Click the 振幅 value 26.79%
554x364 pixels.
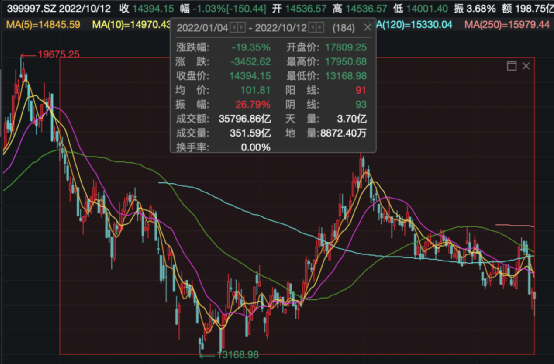(x=253, y=105)
